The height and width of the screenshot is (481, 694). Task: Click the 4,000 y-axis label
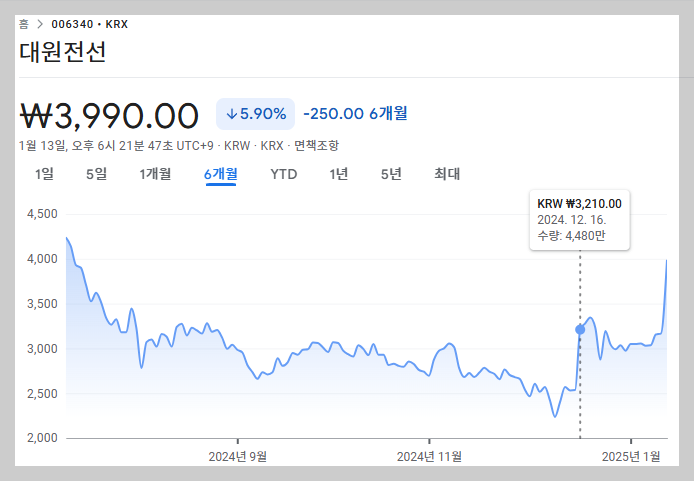(x=42, y=259)
